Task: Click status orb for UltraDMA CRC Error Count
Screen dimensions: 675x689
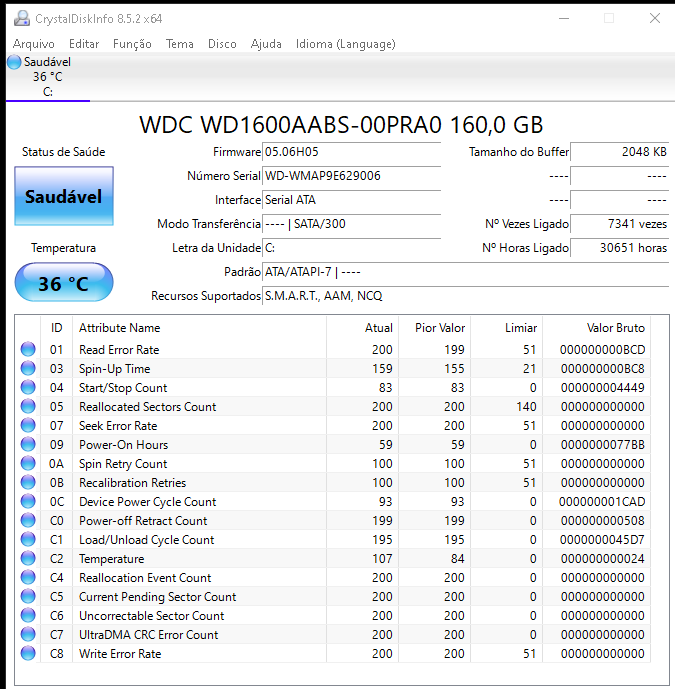Action: pos(28,634)
